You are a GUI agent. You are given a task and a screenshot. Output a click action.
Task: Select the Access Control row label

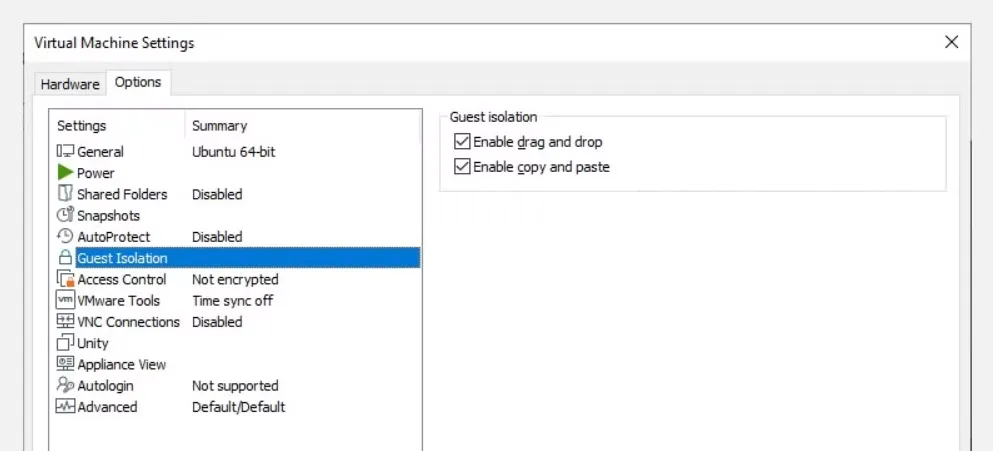tap(122, 279)
